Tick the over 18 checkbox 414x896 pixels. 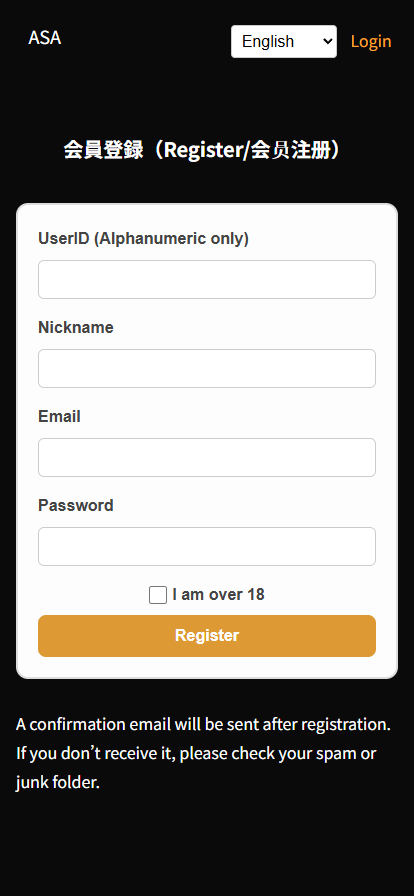[x=158, y=595]
